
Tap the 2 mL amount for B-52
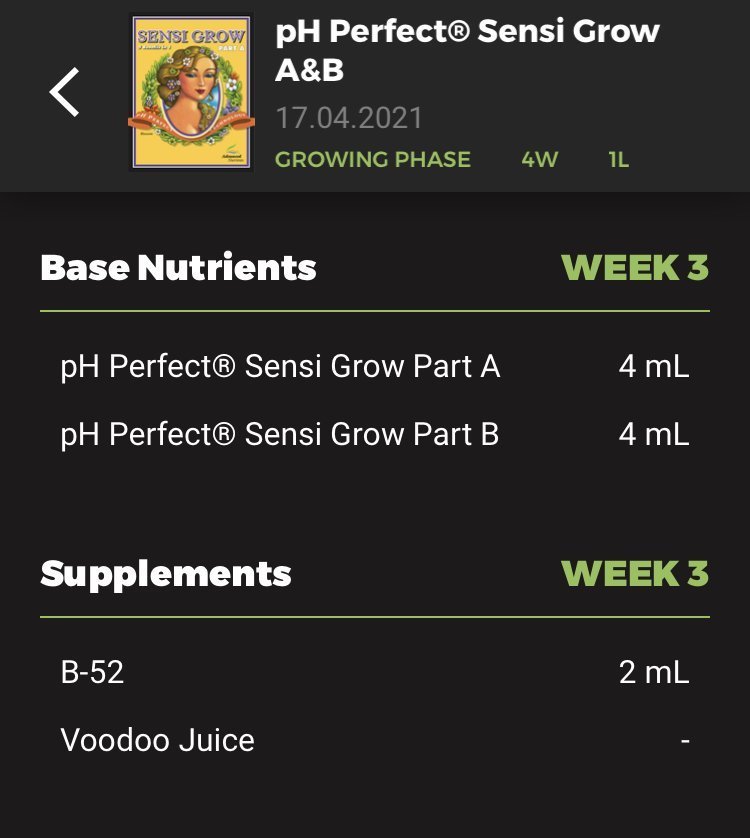pos(654,672)
